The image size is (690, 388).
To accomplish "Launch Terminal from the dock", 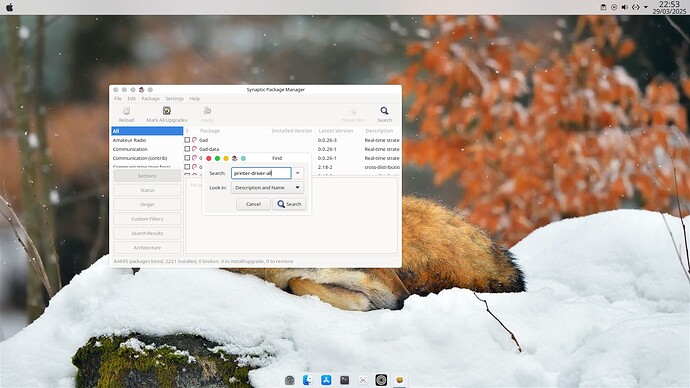I will coord(345,380).
